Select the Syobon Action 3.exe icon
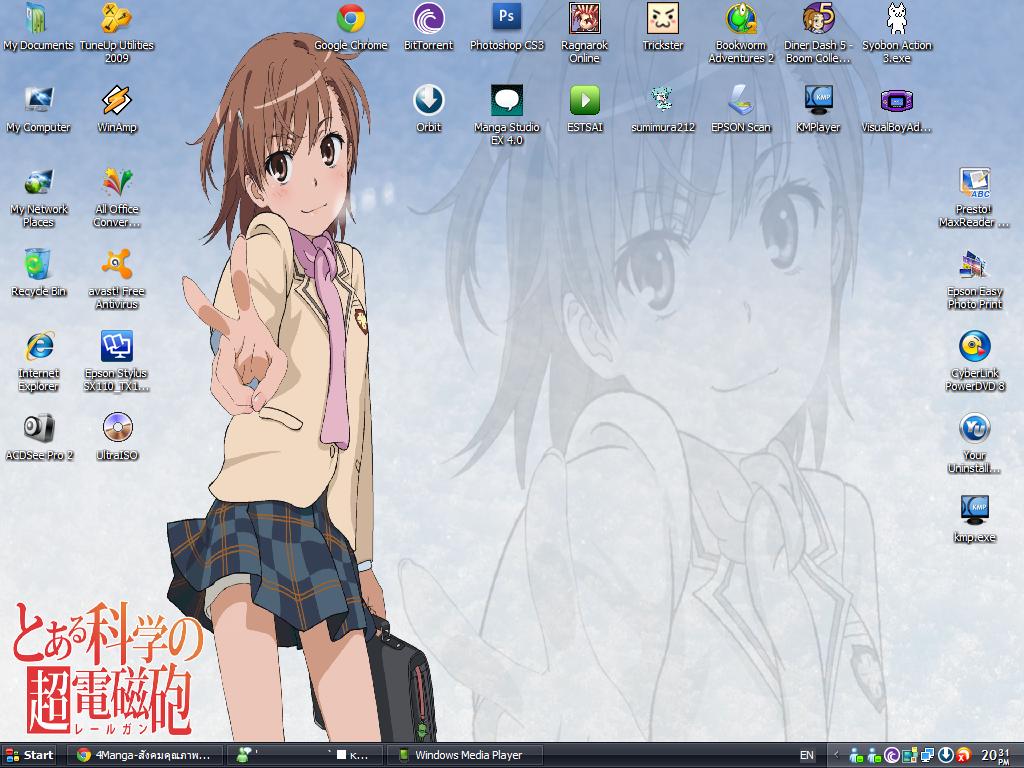This screenshot has width=1024, height=768. [897, 33]
